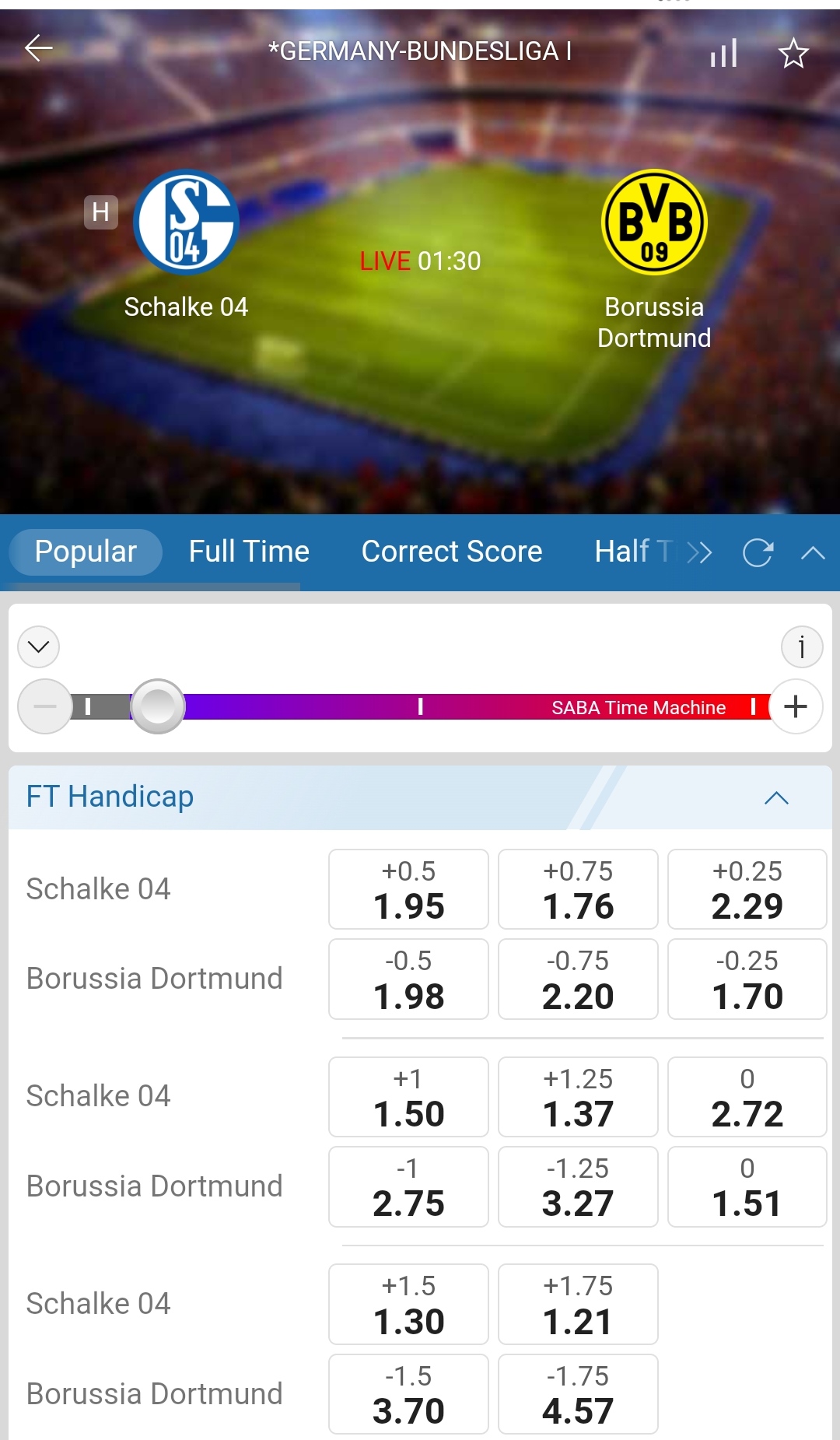Select the Popular tab

[86, 552]
